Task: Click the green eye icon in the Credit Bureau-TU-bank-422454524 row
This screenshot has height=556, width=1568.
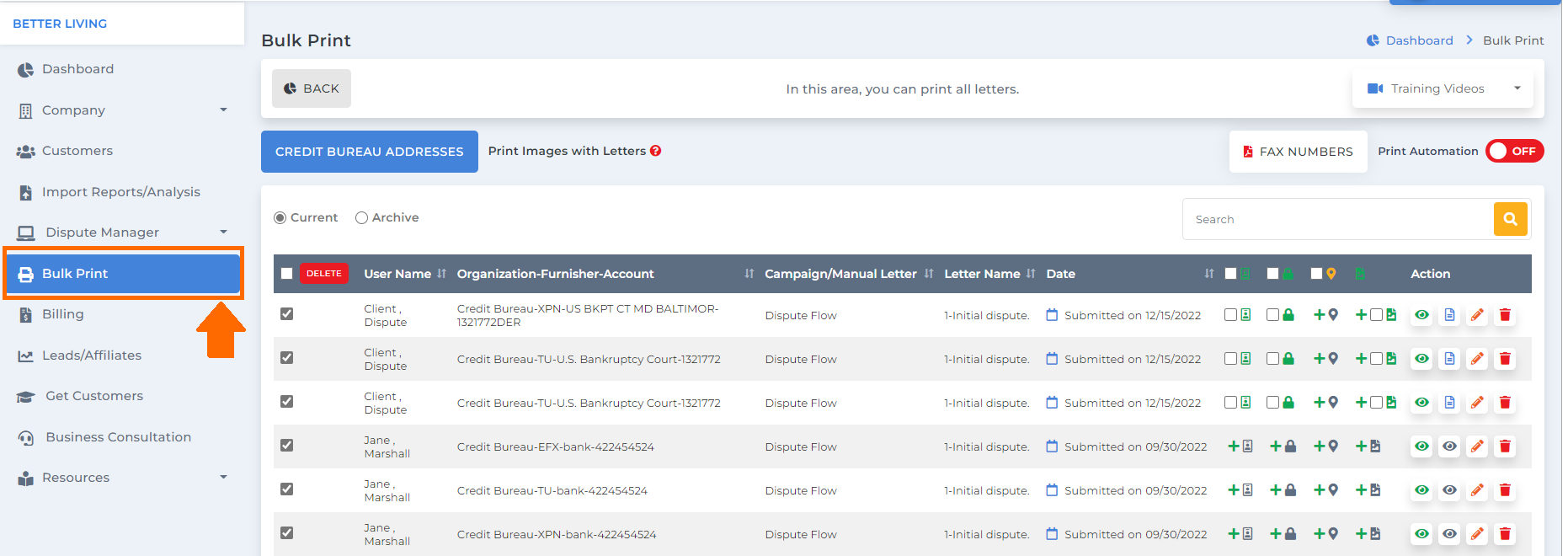Action: pyautogui.click(x=1421, y=490)
